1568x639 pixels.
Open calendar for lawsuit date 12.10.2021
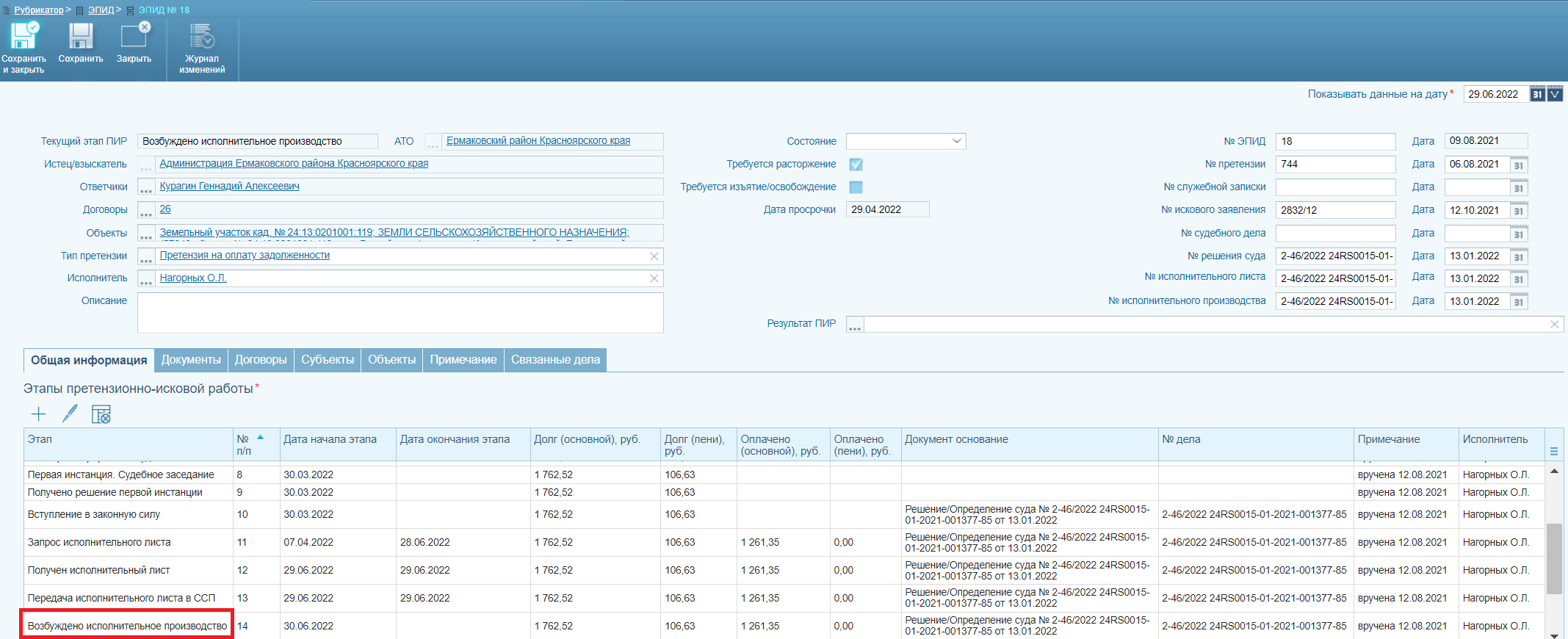coord(1520,210)
